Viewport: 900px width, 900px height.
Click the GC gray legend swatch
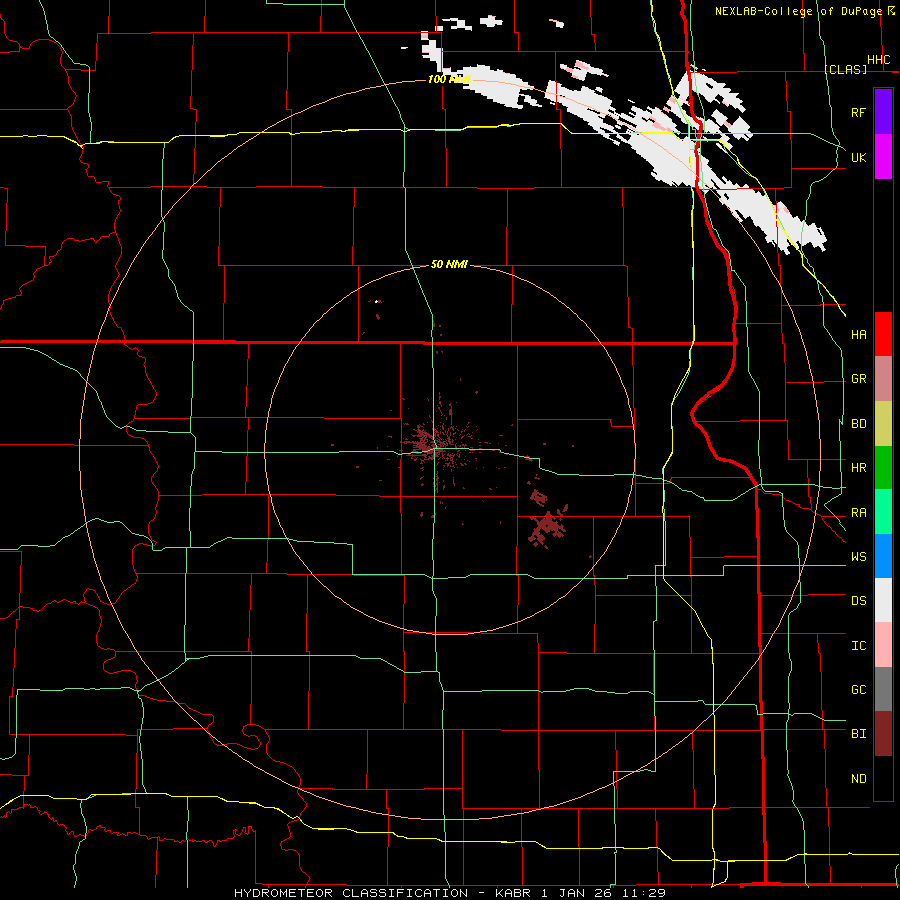point(883,689)
